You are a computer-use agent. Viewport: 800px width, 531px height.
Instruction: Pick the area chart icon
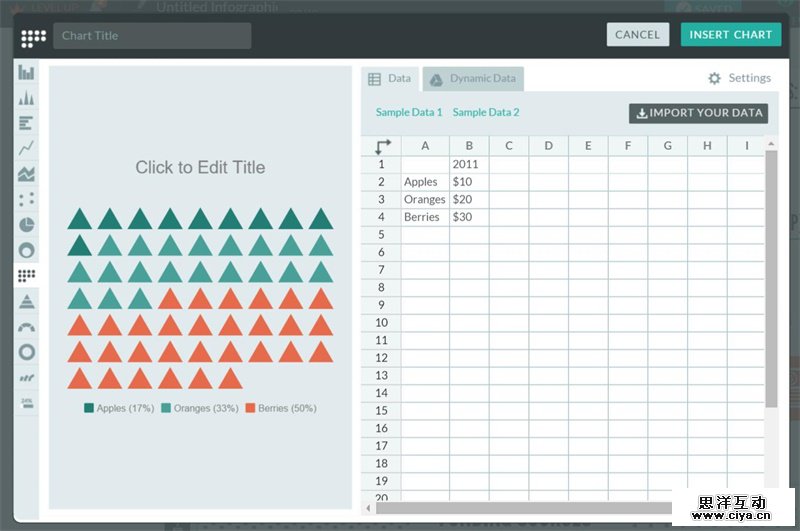tap(27, 174)
